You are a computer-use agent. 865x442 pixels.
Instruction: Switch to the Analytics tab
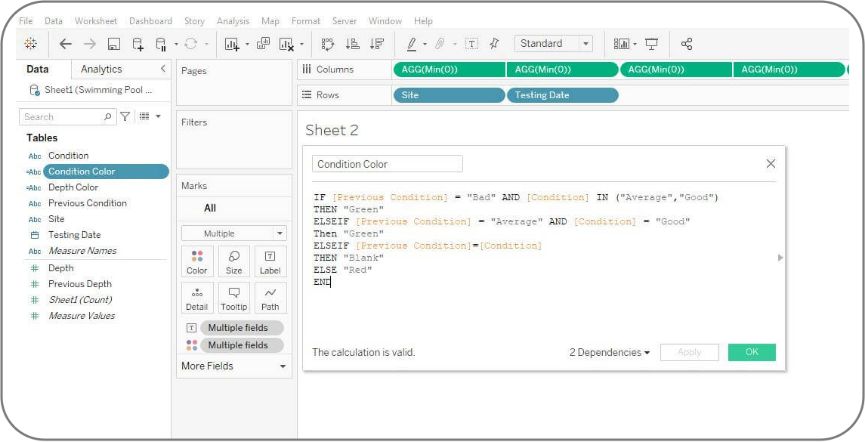(x=102, y=69)
